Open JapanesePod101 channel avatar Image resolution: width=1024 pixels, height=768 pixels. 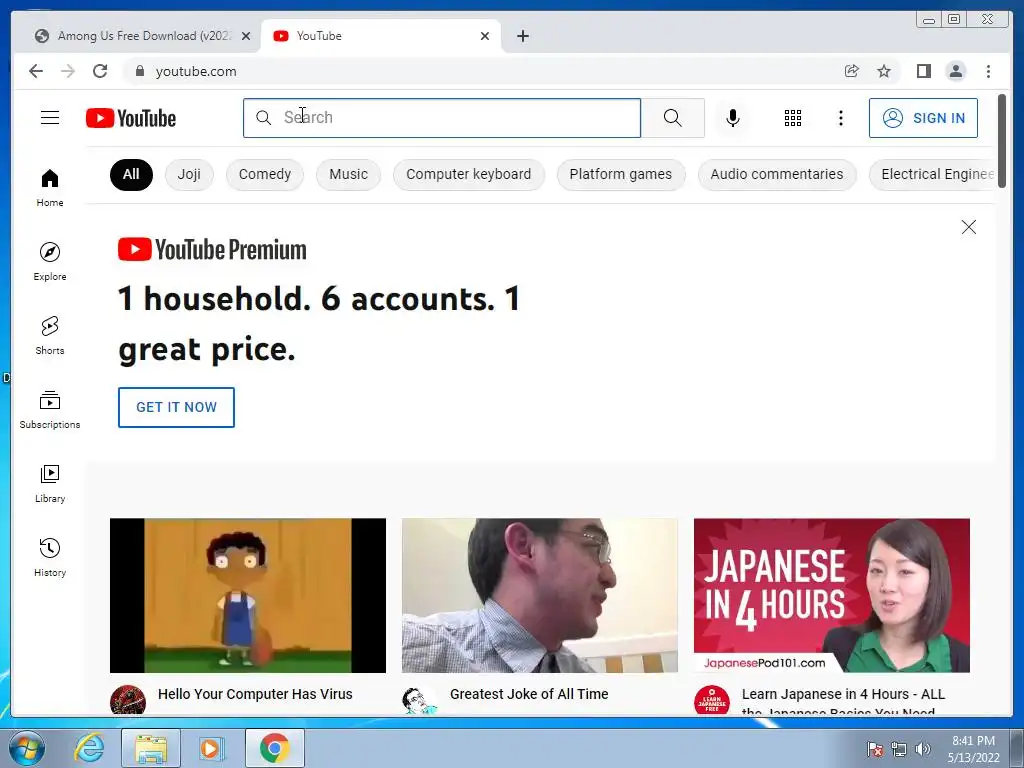pyautogui.click(x=712, y=699)
